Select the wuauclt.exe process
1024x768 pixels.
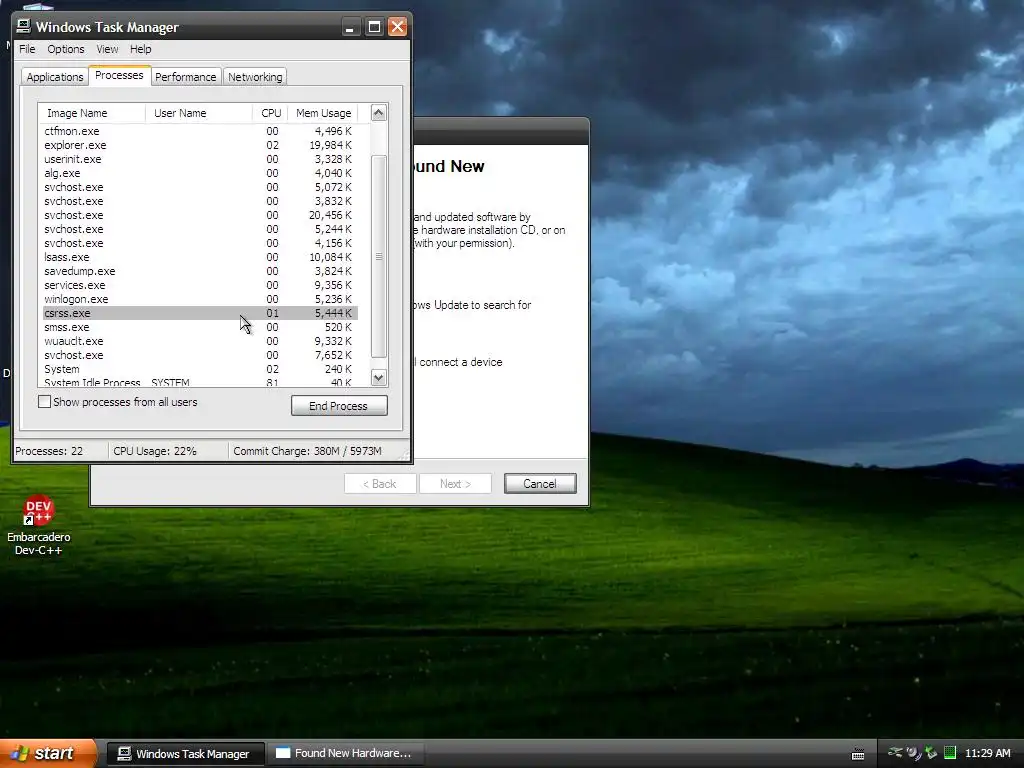pyautogui.click(x=200, y=341)
